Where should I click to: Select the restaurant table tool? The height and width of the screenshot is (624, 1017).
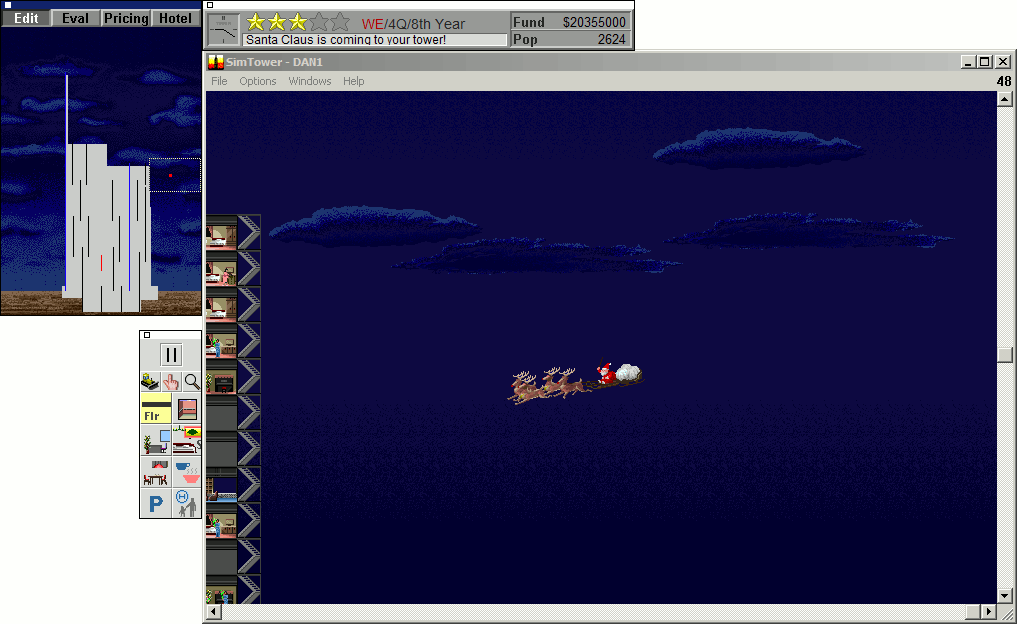click(x=156, y=472)
